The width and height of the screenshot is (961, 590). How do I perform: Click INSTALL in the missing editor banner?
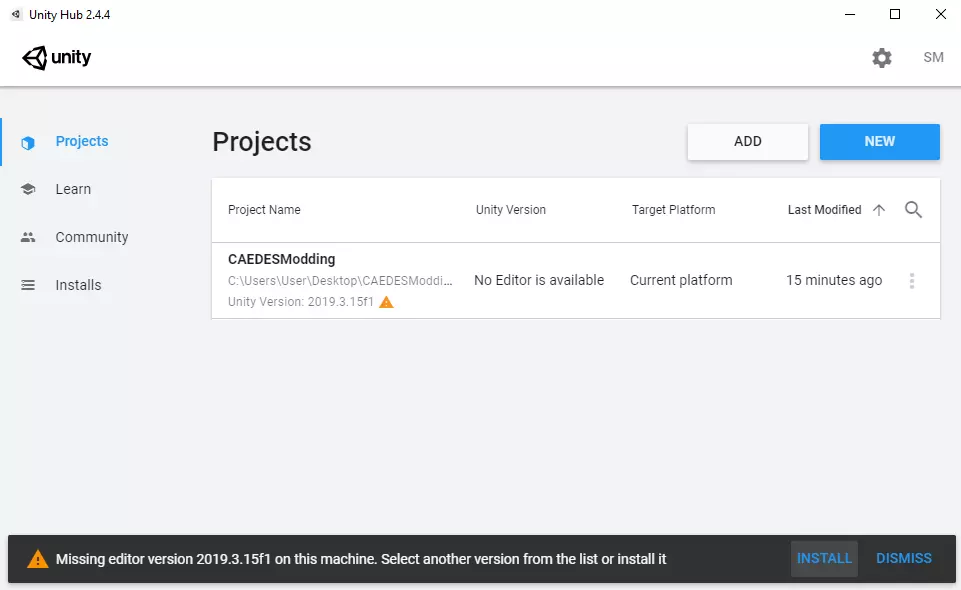tap(824, 559)
